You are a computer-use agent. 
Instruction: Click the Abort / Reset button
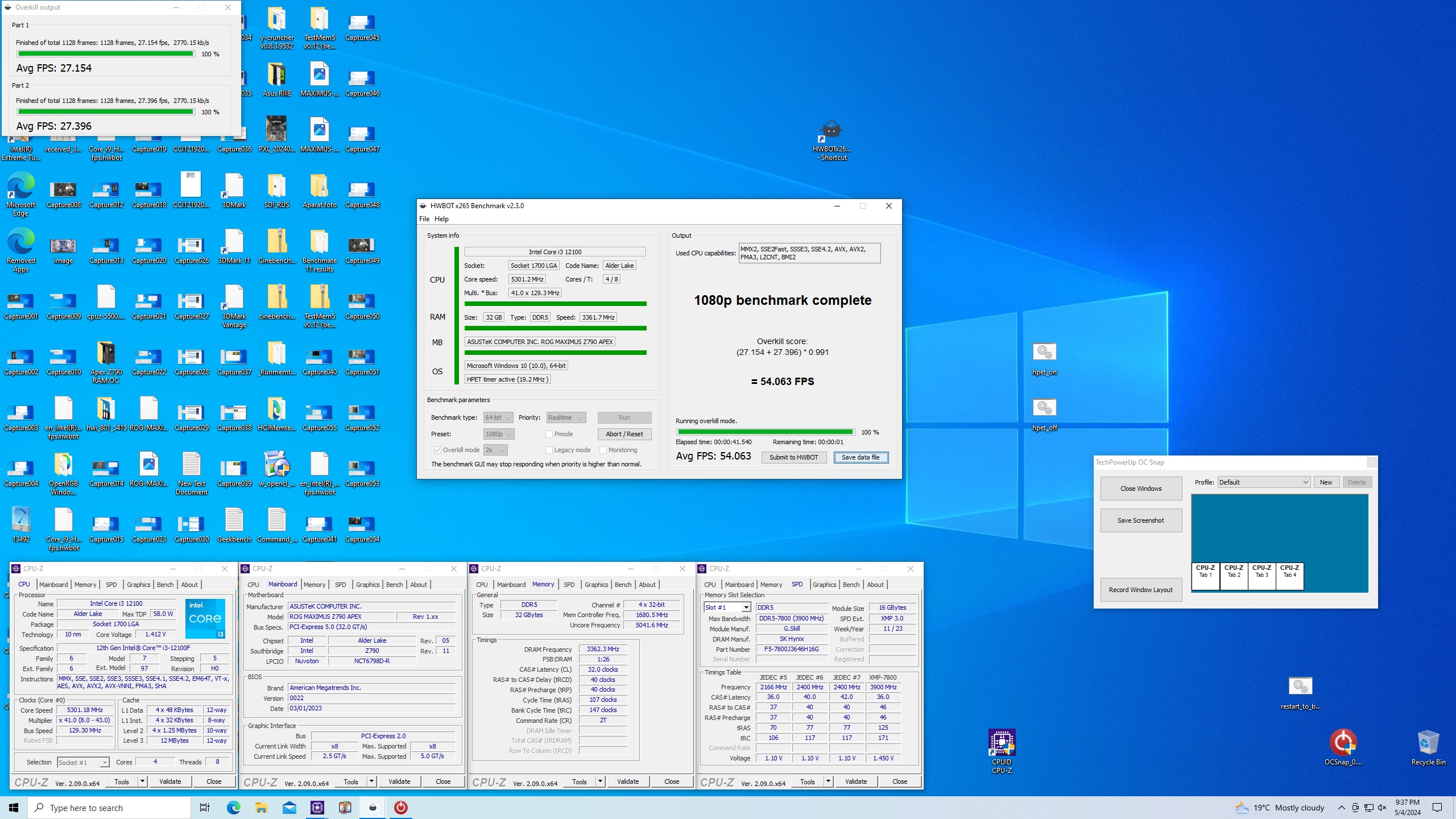click(624, 434)
